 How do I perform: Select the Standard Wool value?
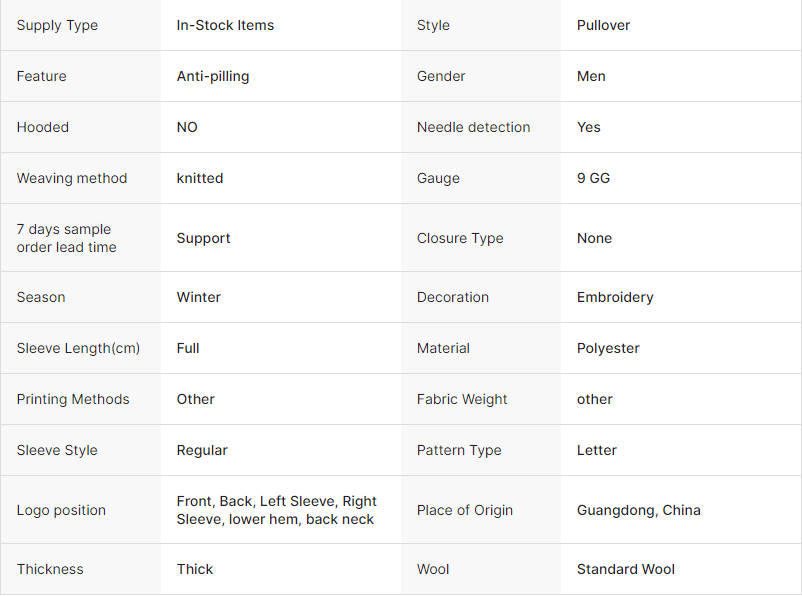click(x=626, y=569)
